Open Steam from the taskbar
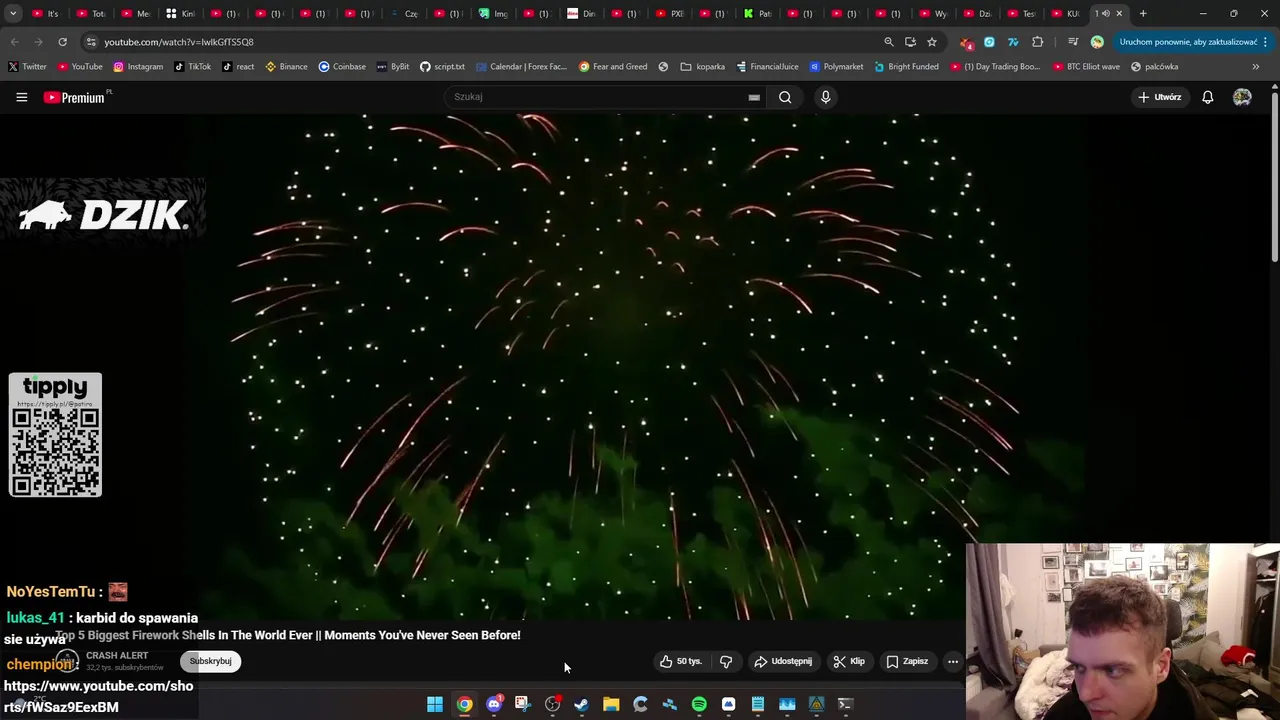The image size is (1280, 720). pyautogui.click(x=581, y=704)
